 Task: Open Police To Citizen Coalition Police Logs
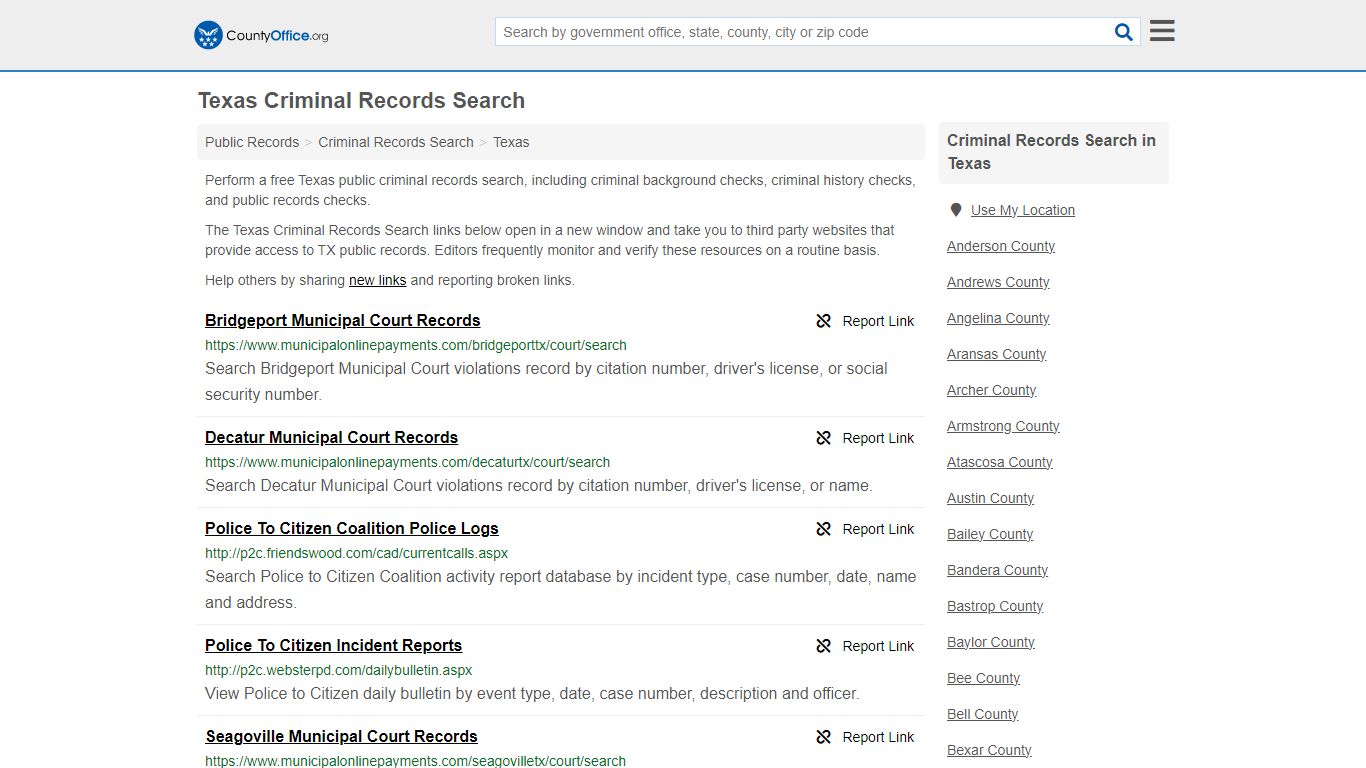351,528
